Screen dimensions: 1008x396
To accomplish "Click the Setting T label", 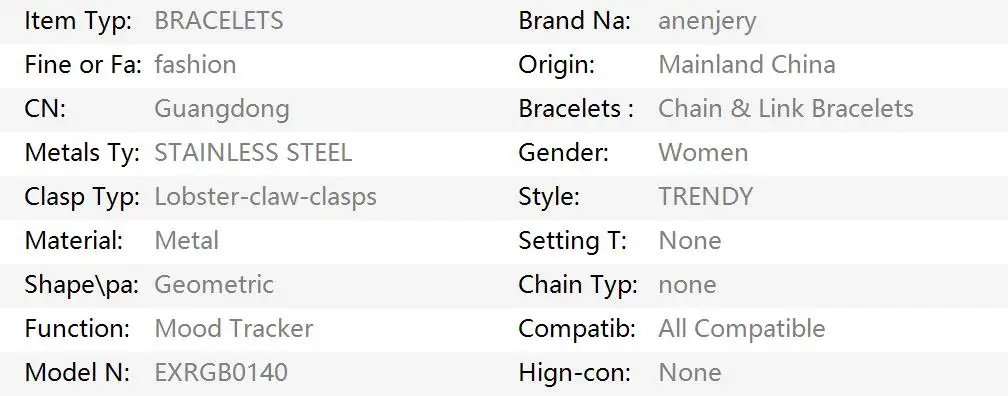I will (572, 241).
